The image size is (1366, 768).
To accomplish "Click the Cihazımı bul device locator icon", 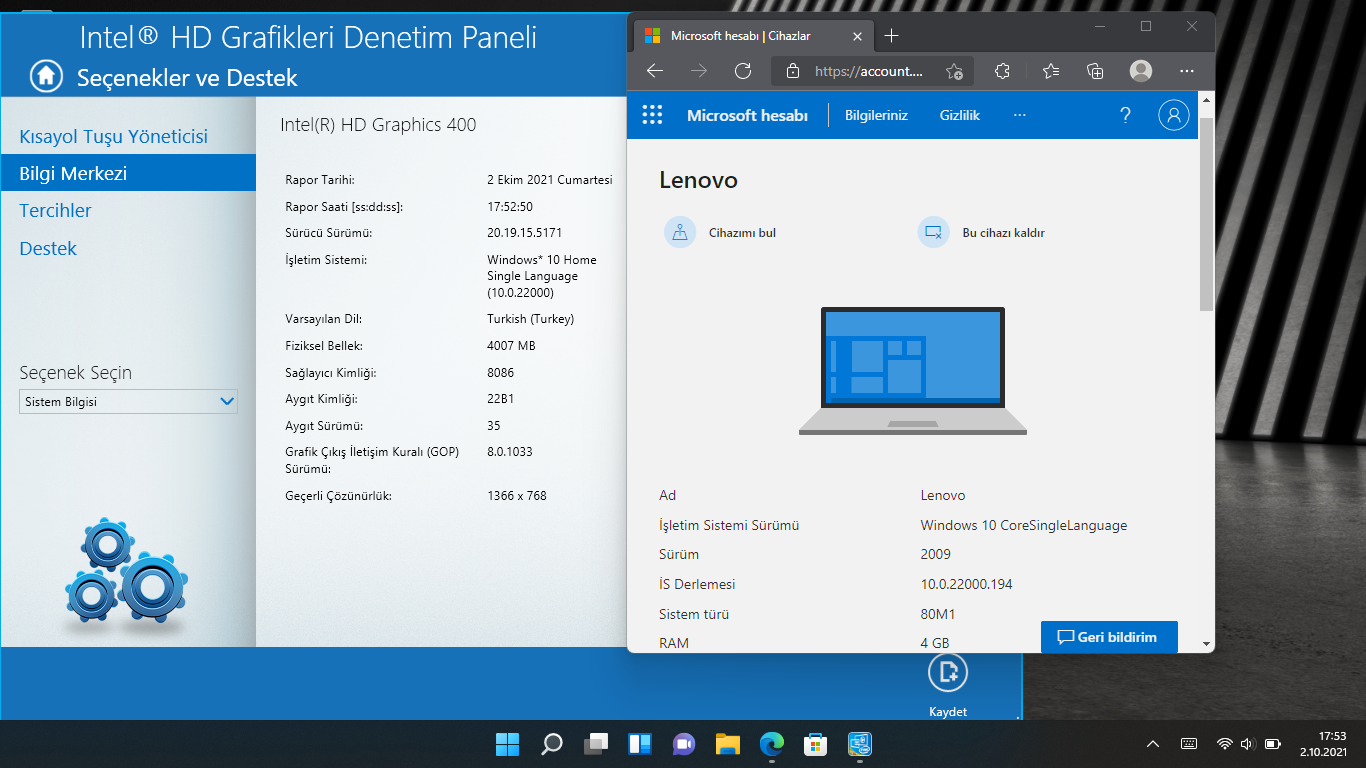I will coord(680,232).
